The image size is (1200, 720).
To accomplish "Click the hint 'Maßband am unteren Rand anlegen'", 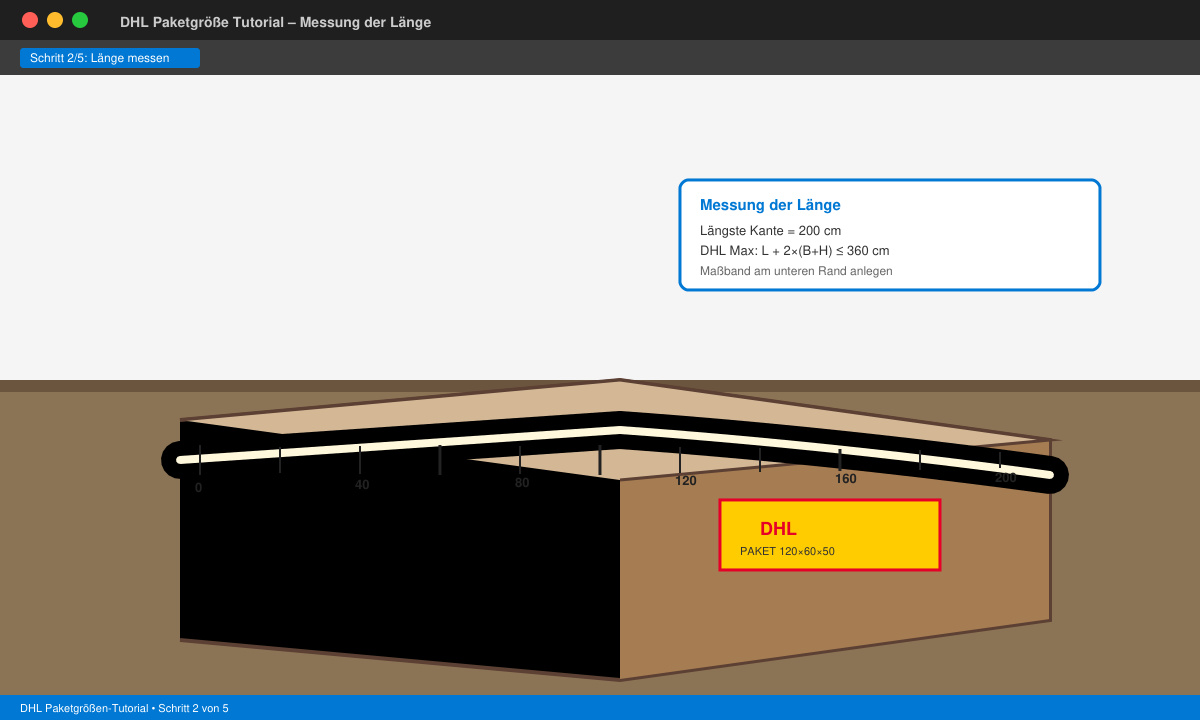I will pyautogui.click(x=796, y=271).
